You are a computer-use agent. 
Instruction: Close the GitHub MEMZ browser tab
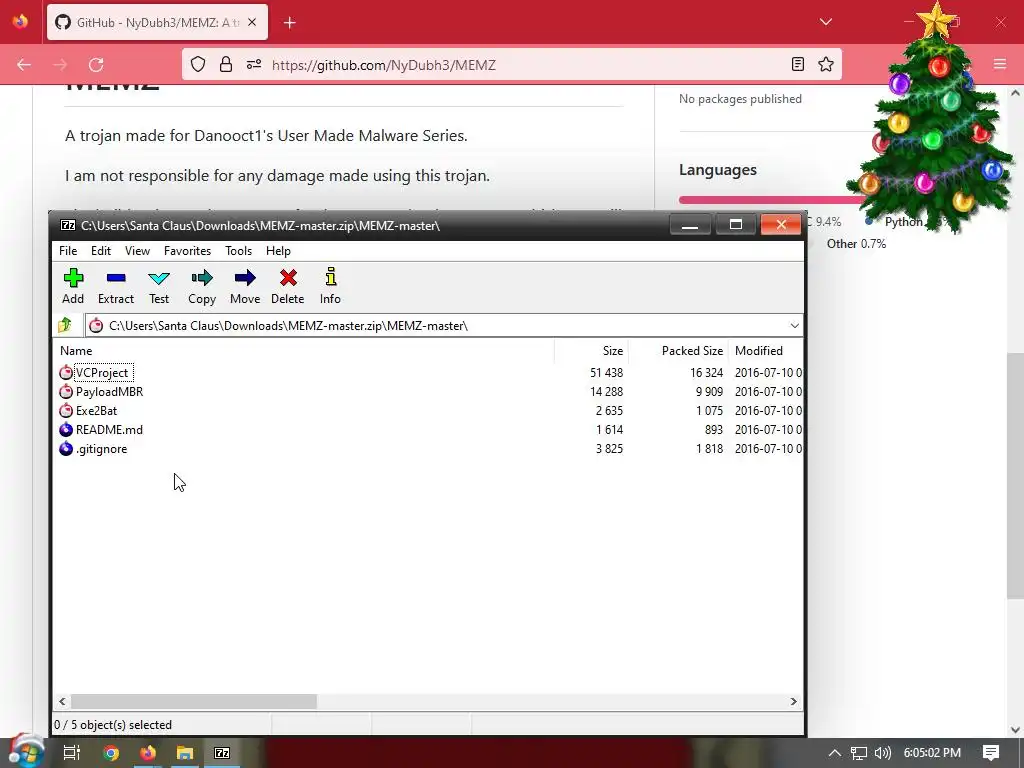coord(252,22)
